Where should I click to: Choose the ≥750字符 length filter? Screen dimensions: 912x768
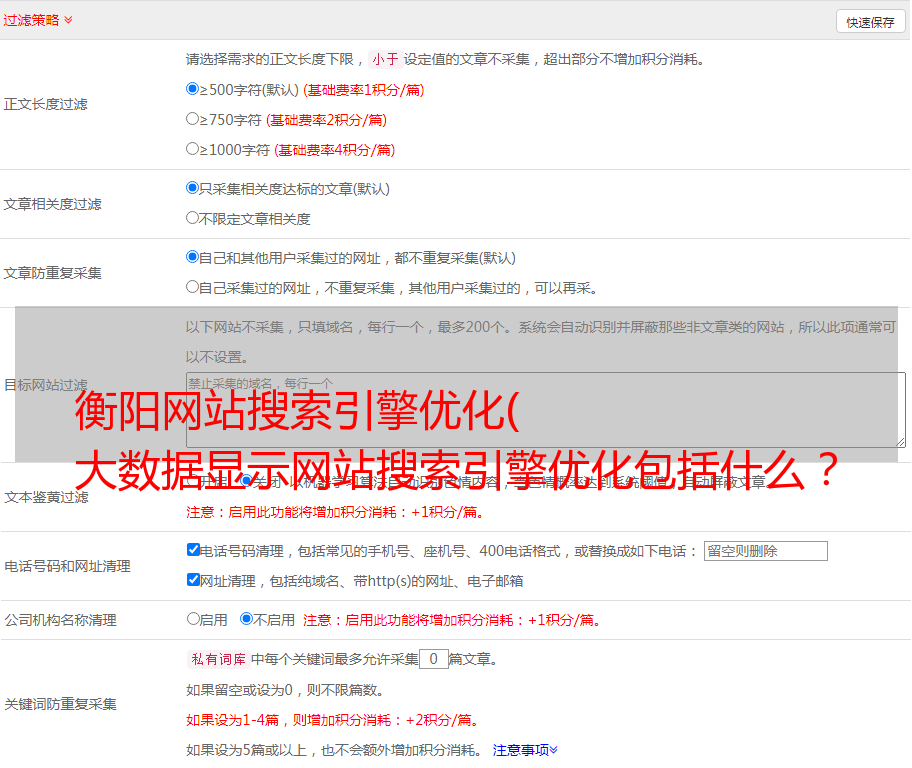tap(193, 119)
